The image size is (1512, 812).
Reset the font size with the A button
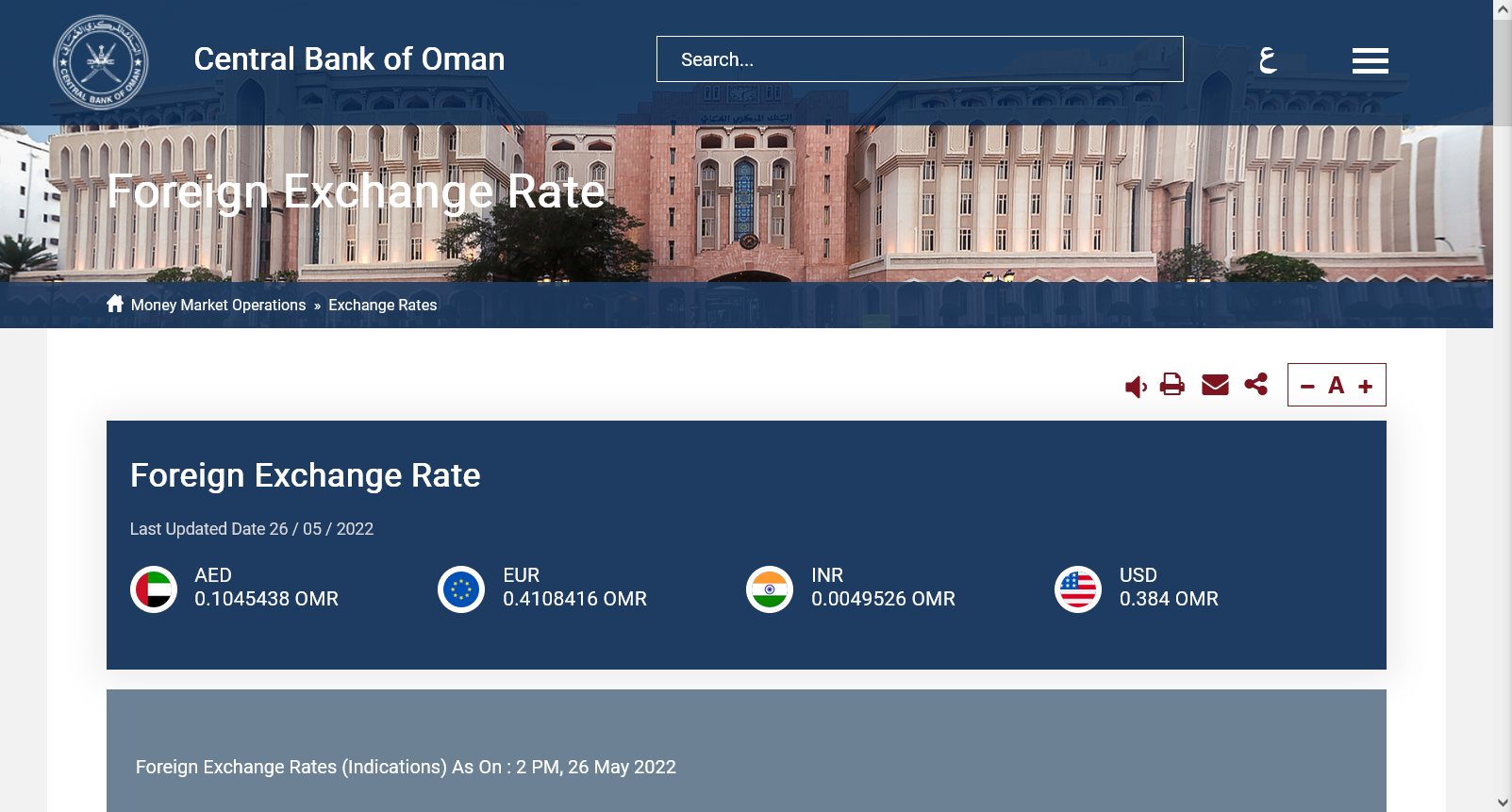1336,386
